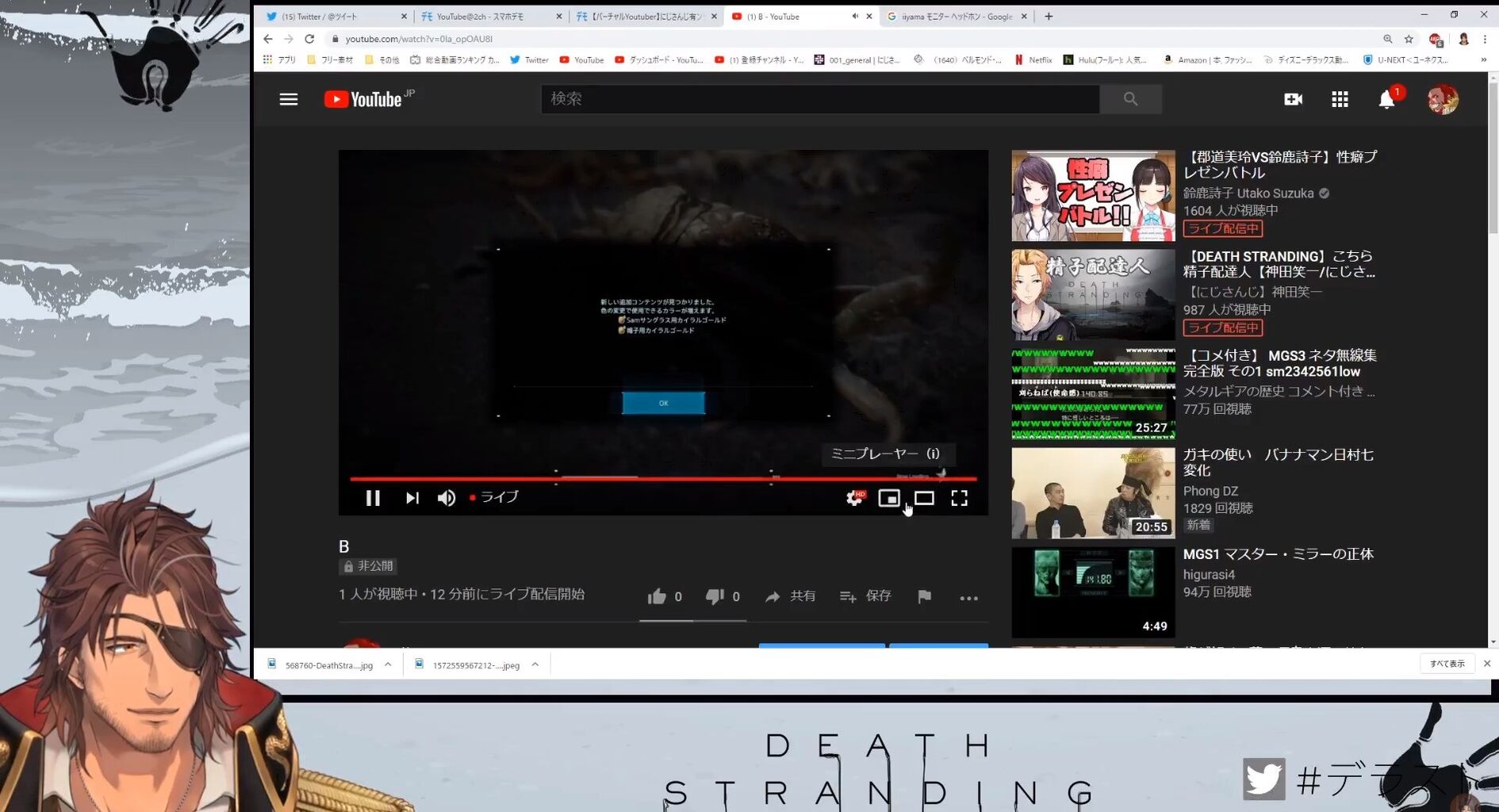Open the U-NEXT bookmark
Image resolution: width=1499 pixels, height=812 pixels.
1405,59
